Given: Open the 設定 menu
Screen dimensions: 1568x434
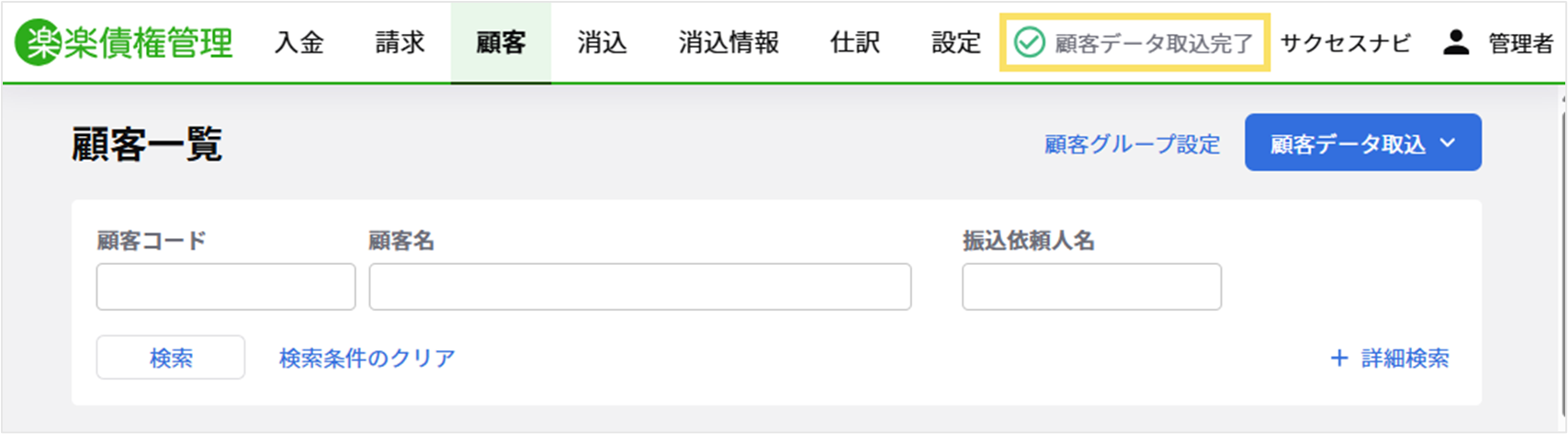Looking at the screenshot, I should coord(956,42).
